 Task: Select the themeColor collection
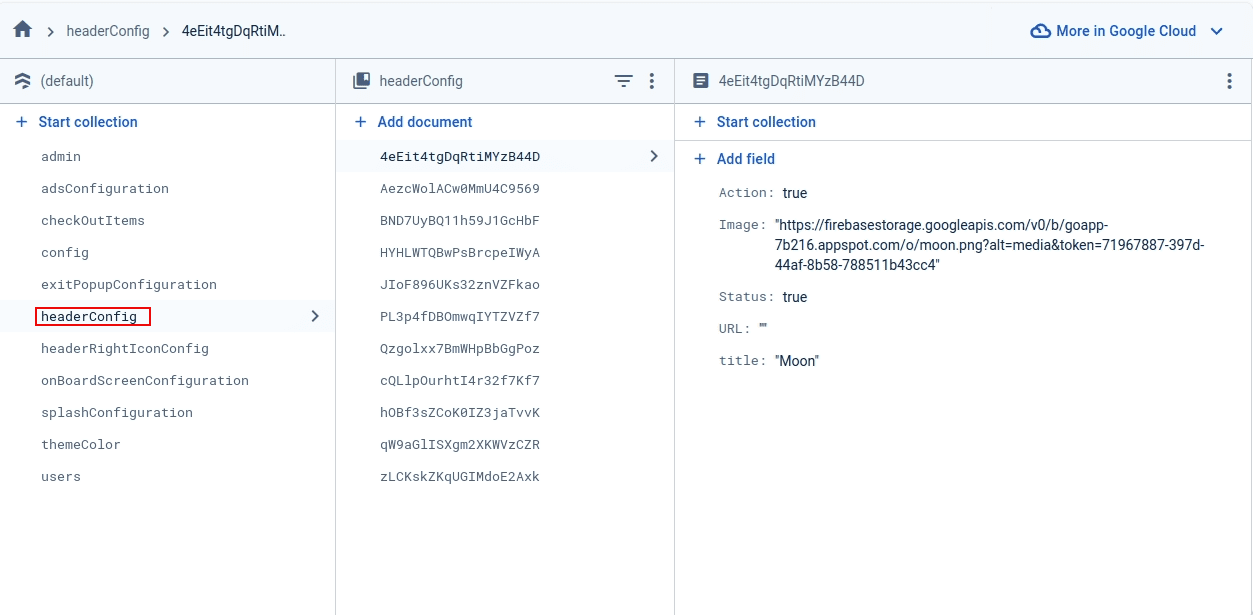(x=81, y=444)
